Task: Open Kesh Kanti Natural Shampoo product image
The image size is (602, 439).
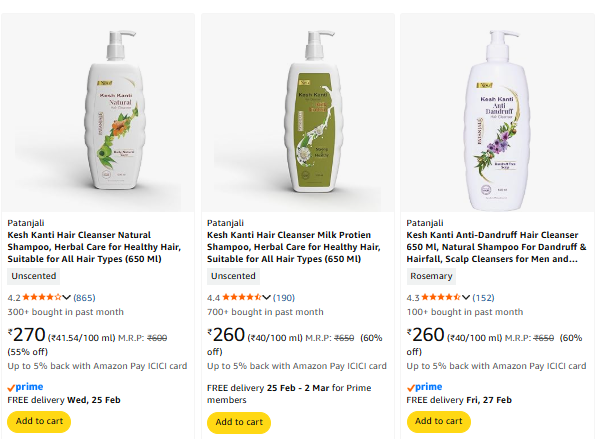Action: point(98,110)
